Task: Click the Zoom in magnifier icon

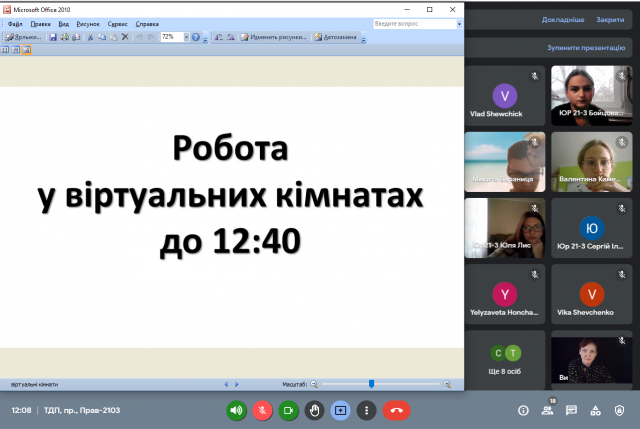Action: point(447,384)
